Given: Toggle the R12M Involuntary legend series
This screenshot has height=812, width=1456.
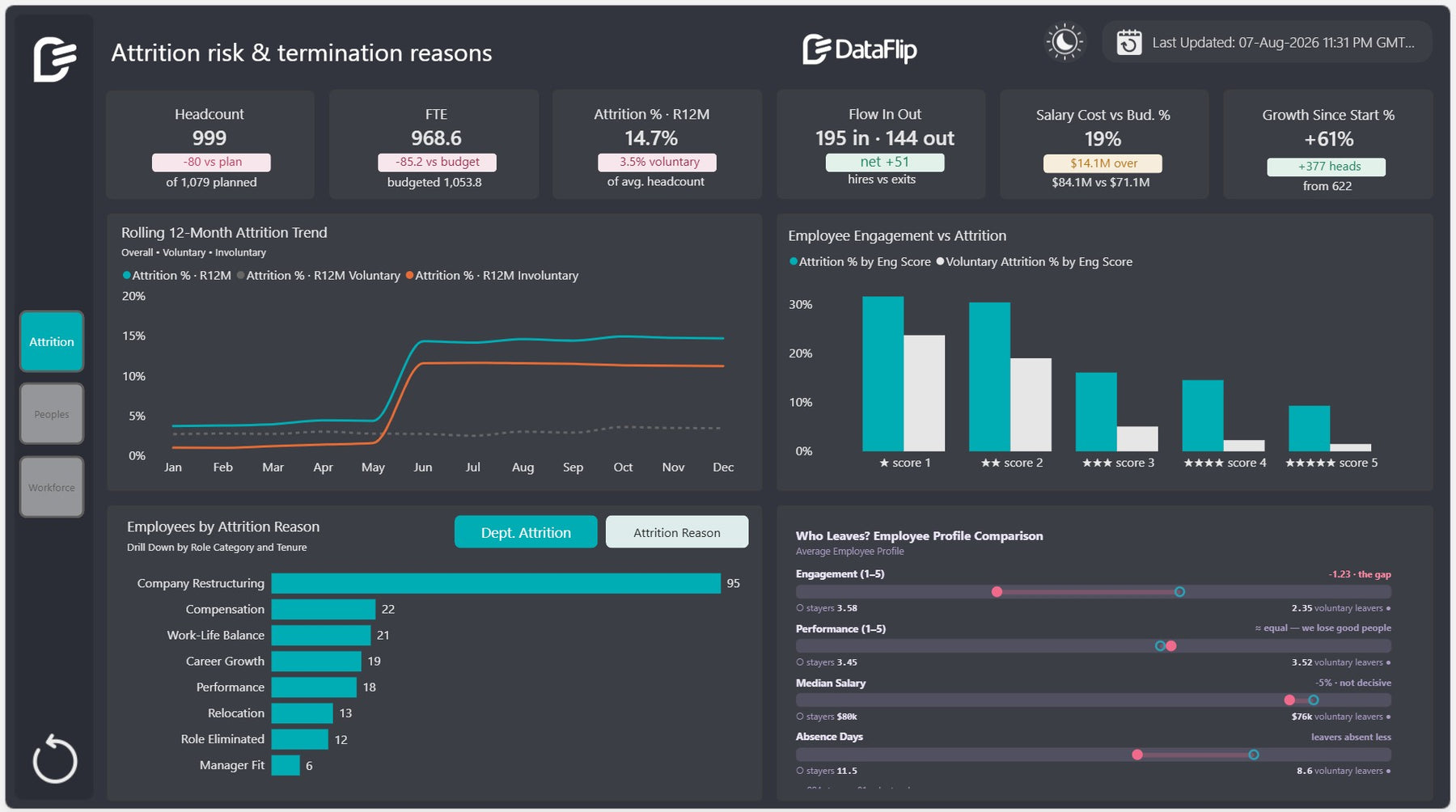Looking at the screenshot, I should click(492, 276).
